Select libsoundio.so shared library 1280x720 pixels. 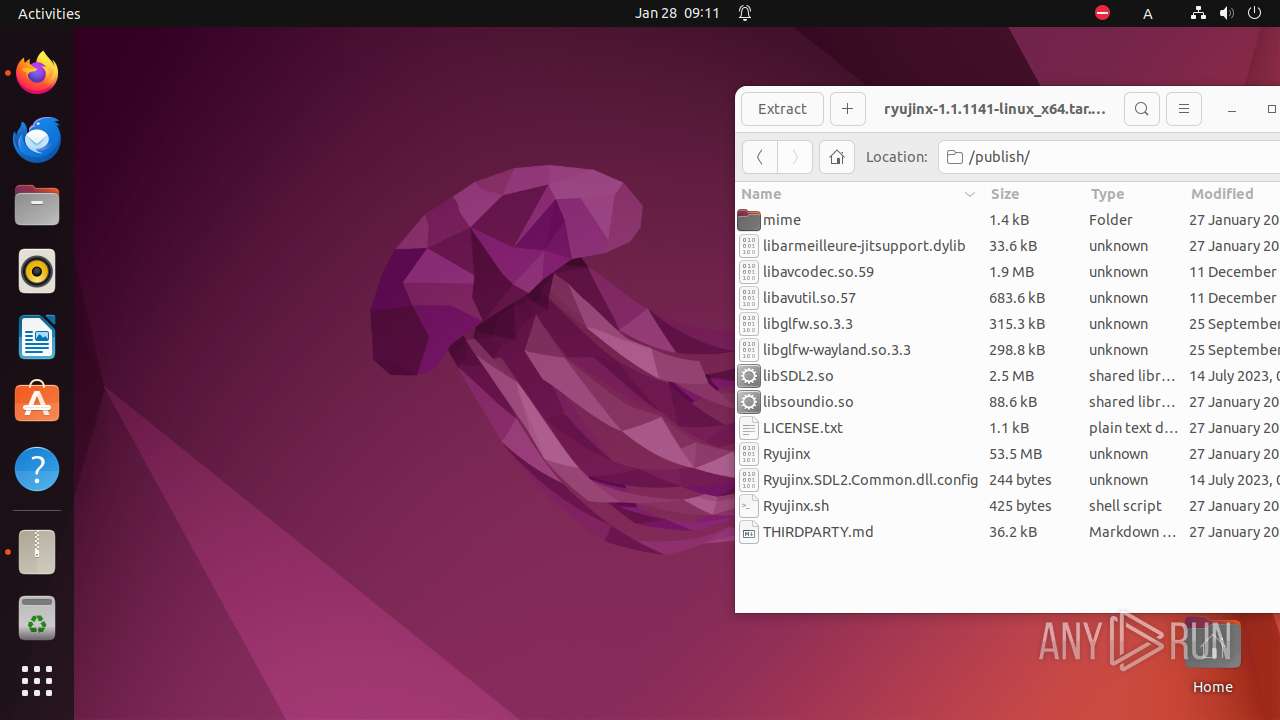tap(1007, 402)
